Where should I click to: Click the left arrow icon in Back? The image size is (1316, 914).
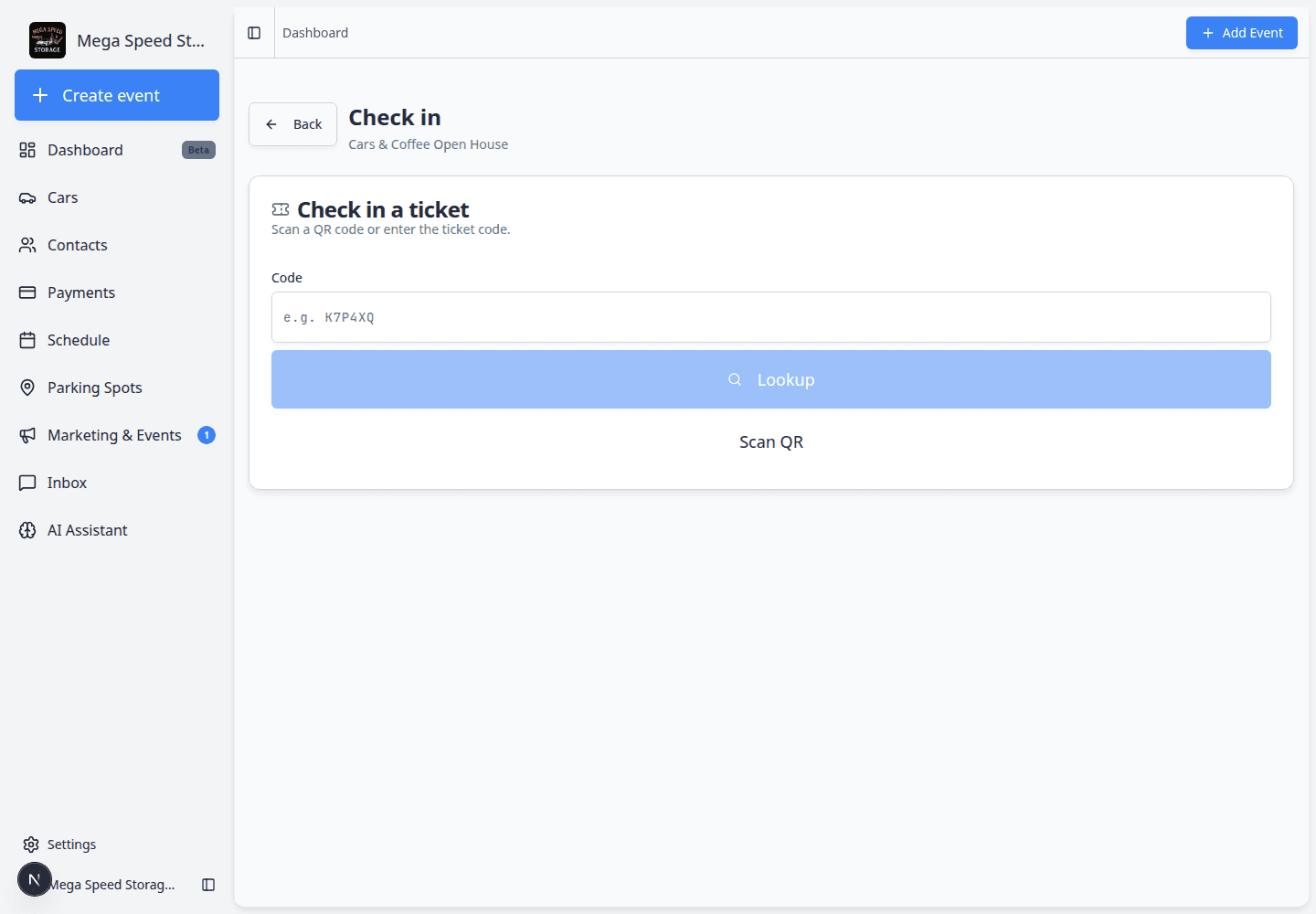pyautogui.click(x=271, y=124)
